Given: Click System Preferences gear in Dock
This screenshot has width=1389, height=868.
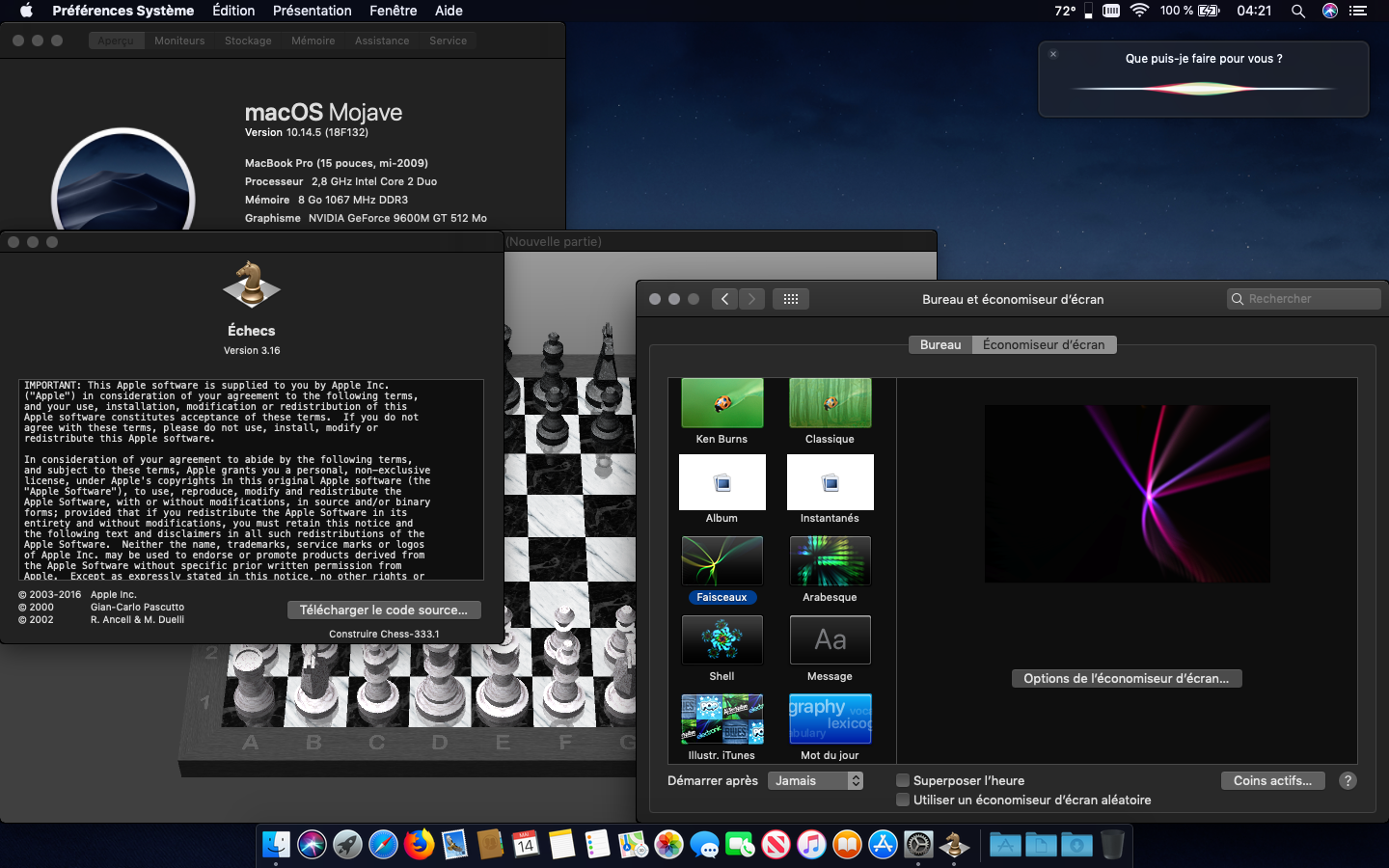Looking at the screenshot, I should pyautogui.click(x=918, y=845).
